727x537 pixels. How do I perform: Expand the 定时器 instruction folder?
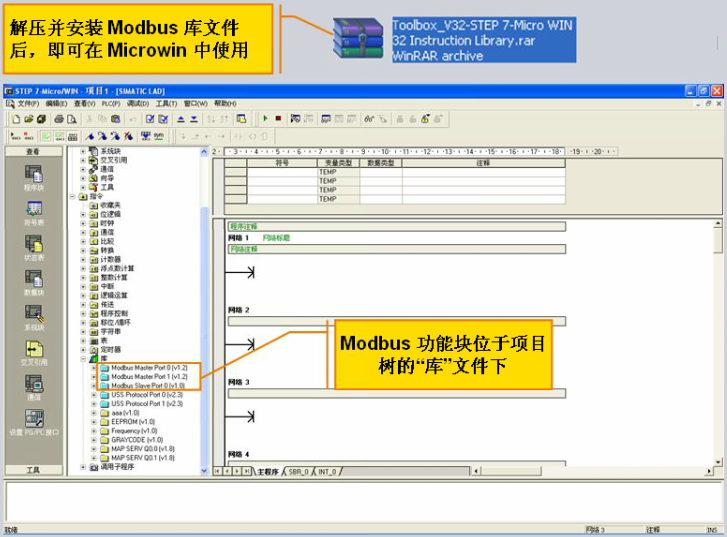83,350
